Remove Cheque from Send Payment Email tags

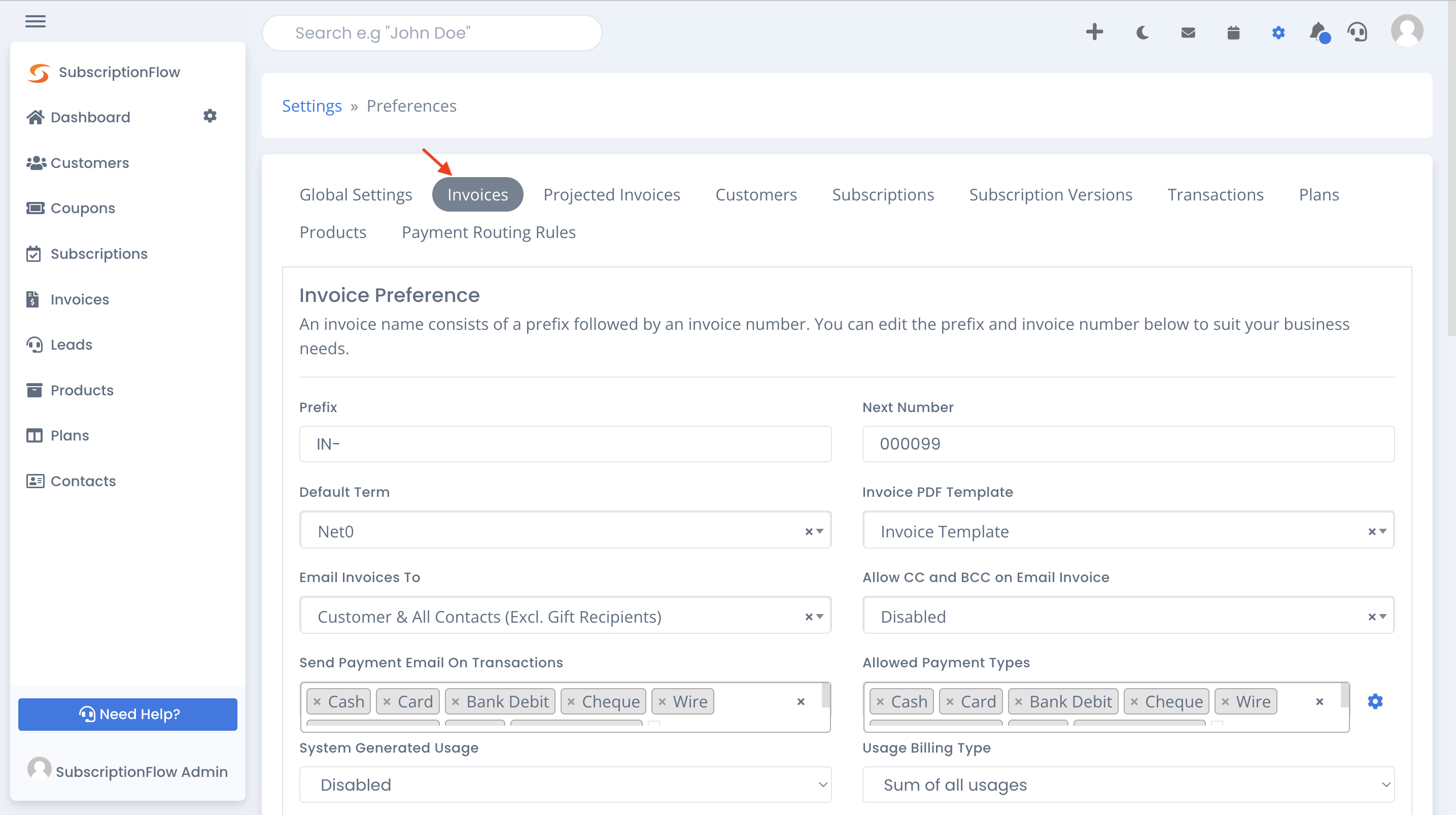[x=571, y=702]
